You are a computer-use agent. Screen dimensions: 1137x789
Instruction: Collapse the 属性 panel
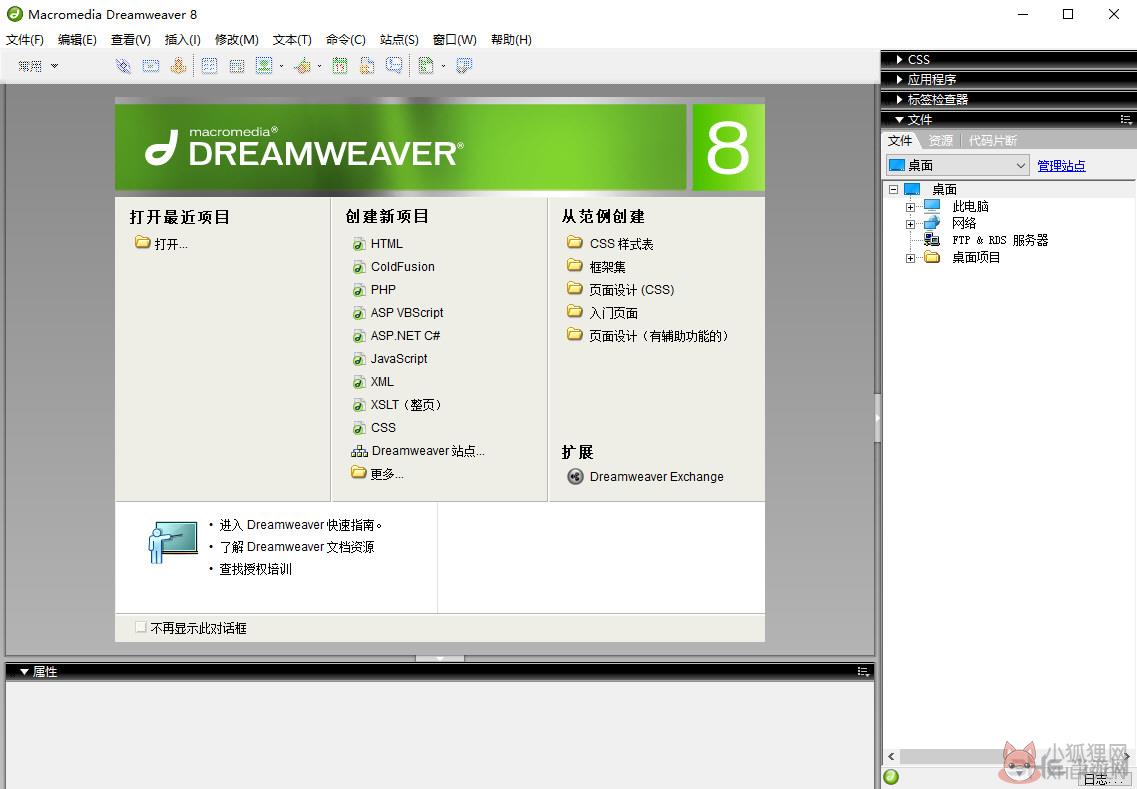(24, 672)
